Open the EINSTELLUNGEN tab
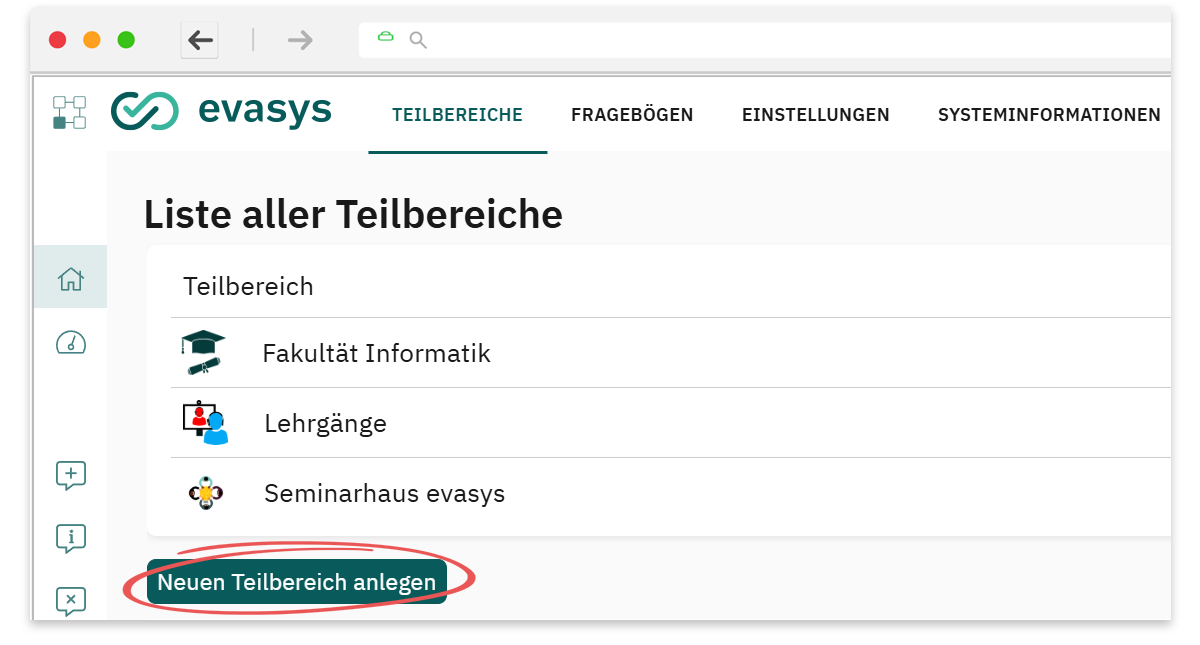 (816, 114)
